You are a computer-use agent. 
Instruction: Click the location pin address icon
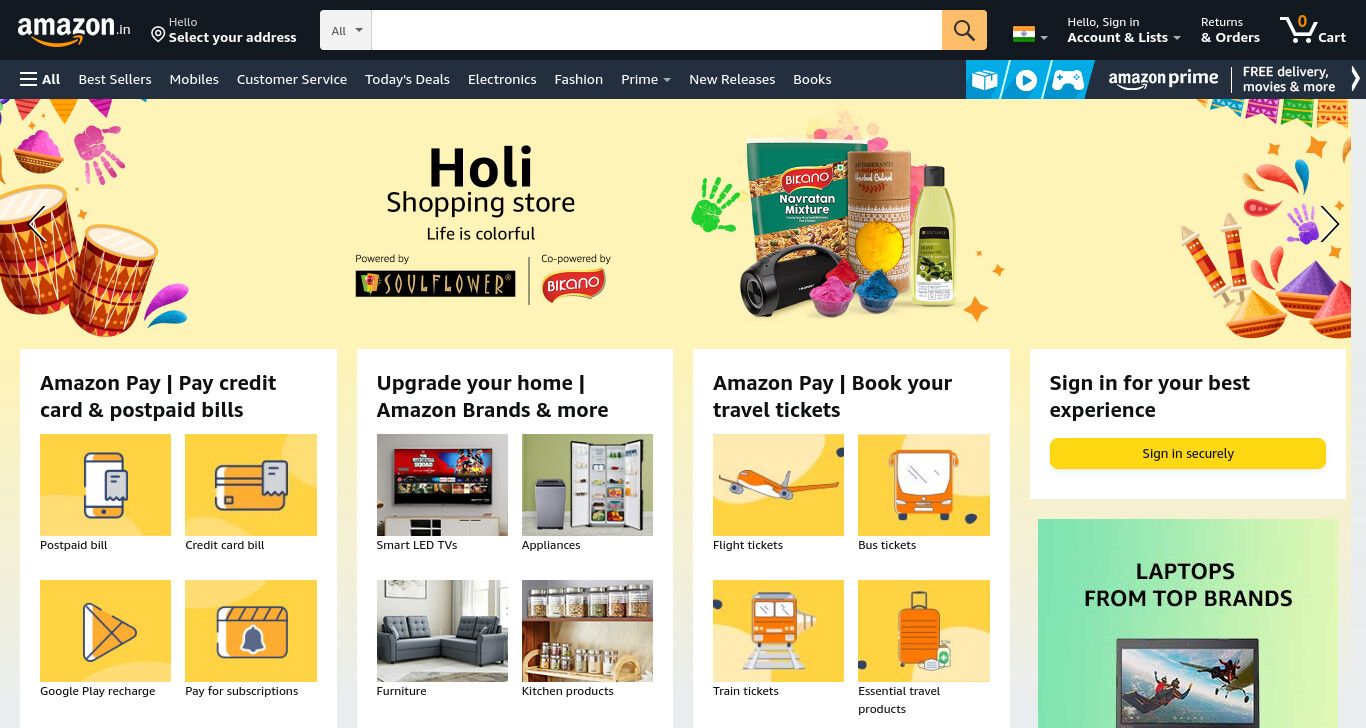coord(158,35)
